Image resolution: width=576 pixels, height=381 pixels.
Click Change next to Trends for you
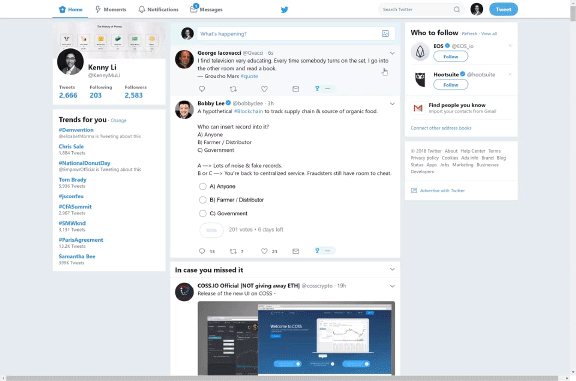118,121
